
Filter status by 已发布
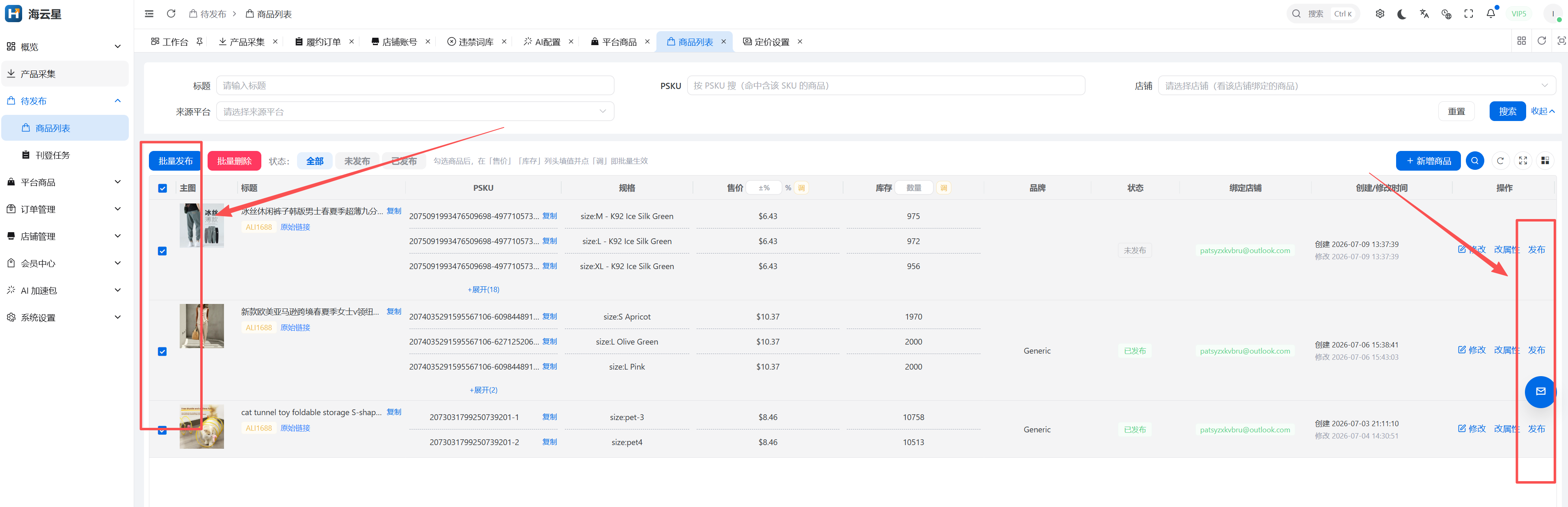point(404,161)
